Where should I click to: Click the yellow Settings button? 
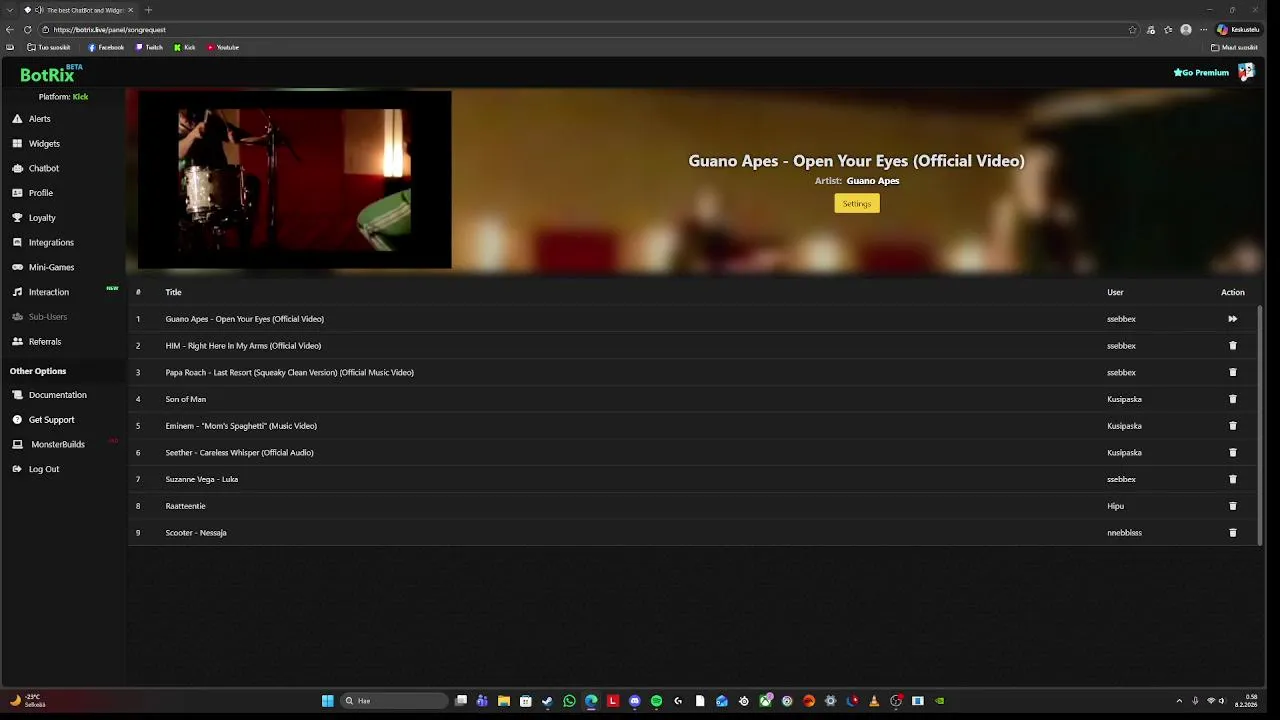pos(857,204)
